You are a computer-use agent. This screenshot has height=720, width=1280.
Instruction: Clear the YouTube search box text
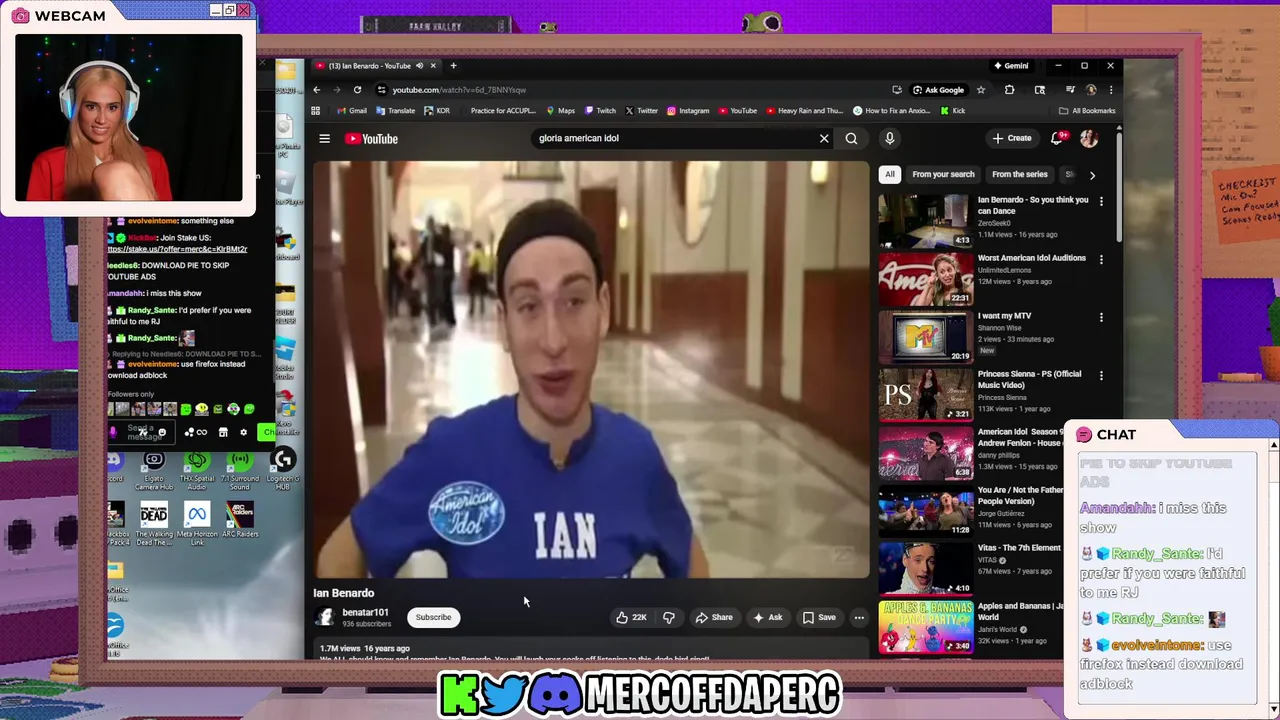(824, 139)
